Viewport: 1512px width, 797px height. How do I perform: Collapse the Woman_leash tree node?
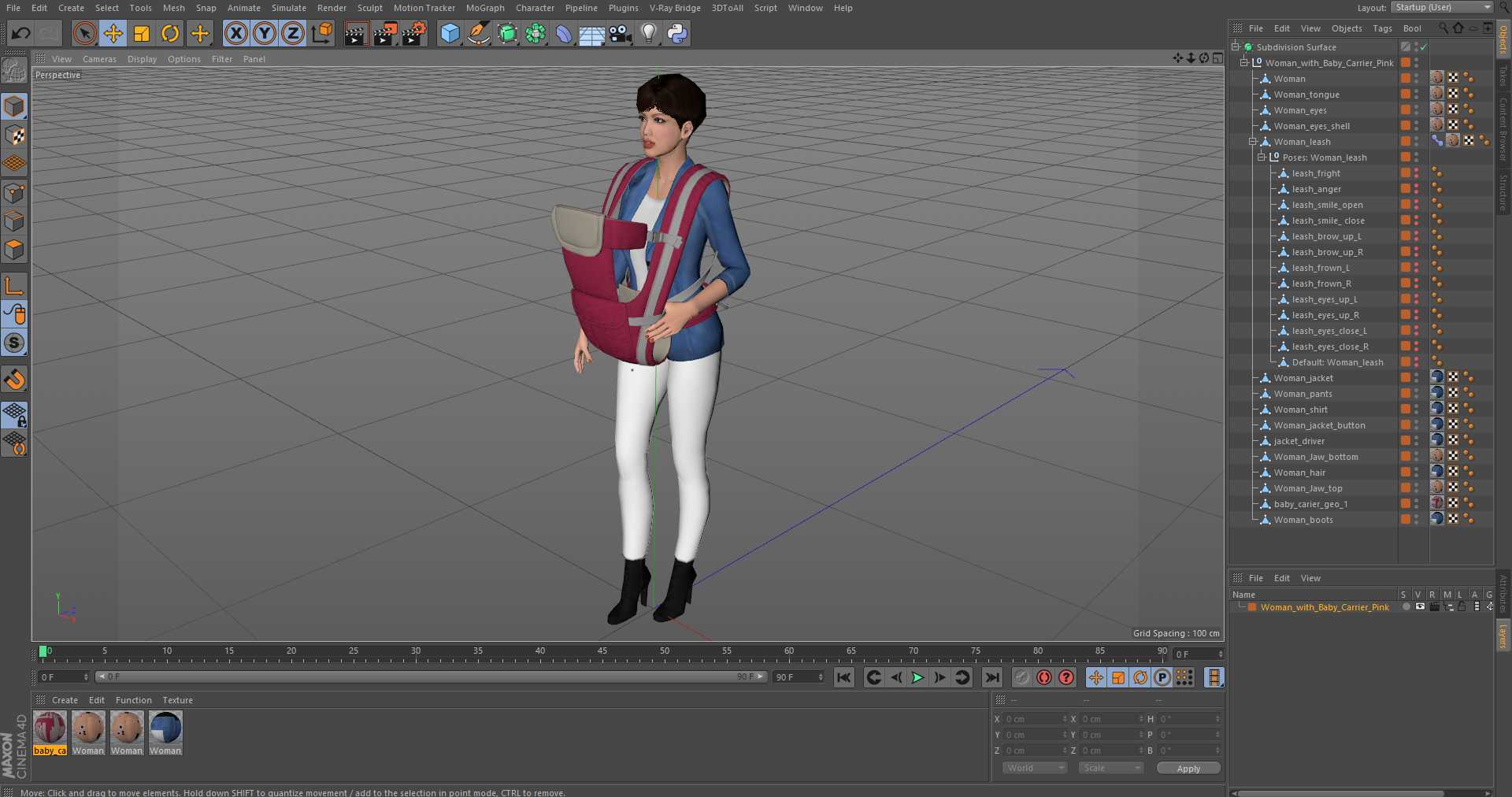[1253, 142]
